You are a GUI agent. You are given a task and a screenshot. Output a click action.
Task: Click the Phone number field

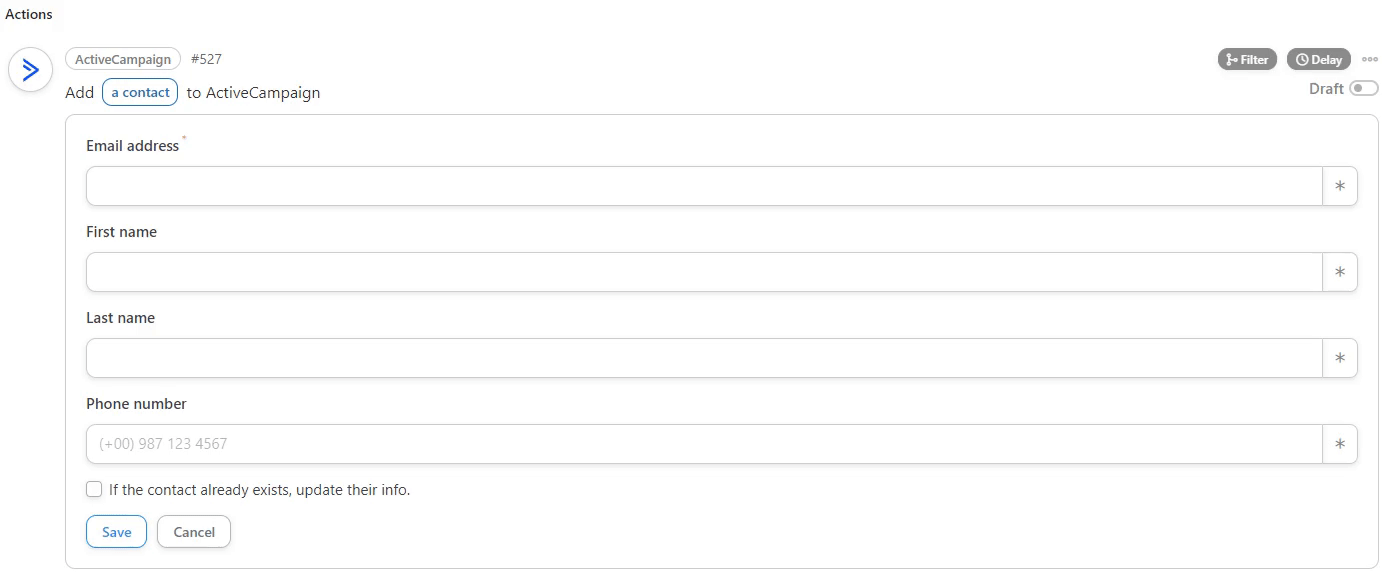(x=704, y=444)
